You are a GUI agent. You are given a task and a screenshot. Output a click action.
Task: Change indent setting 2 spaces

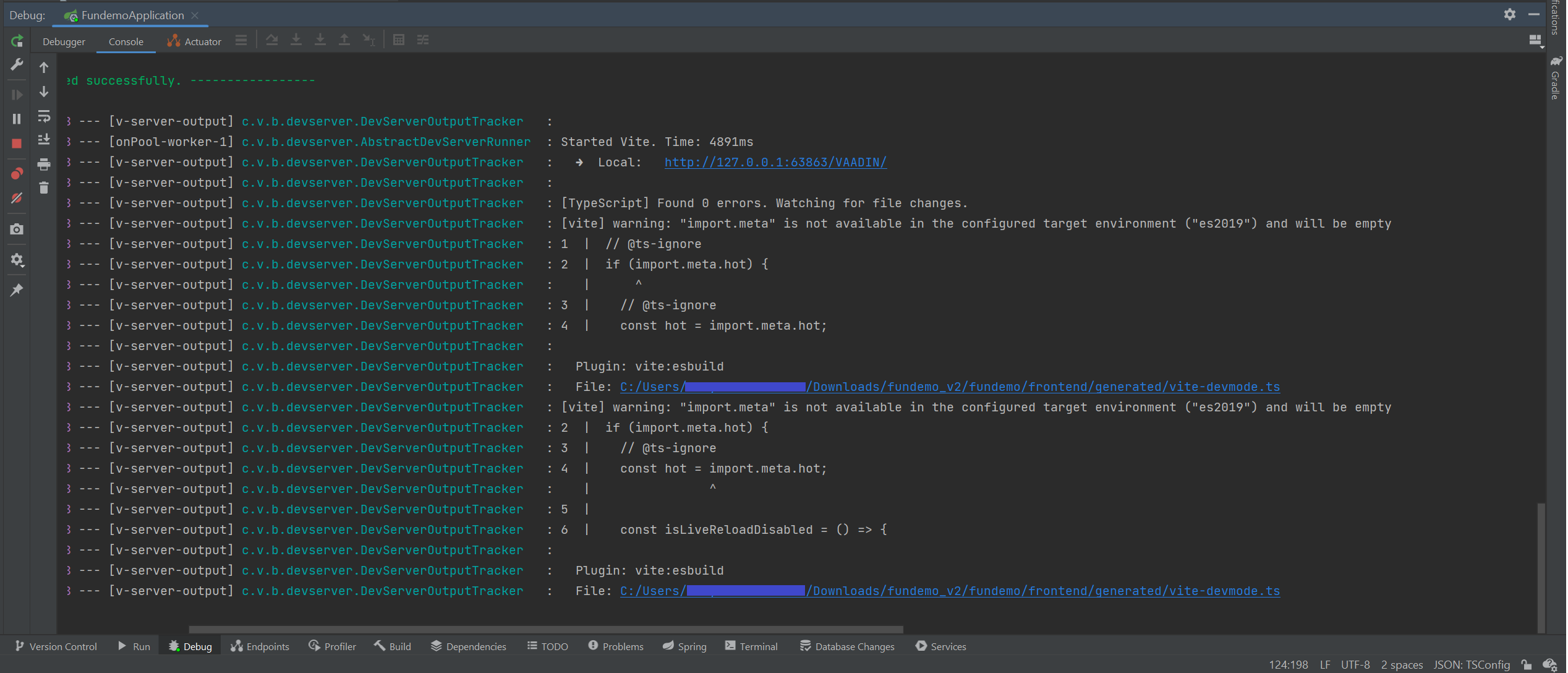pos(1402,665)
